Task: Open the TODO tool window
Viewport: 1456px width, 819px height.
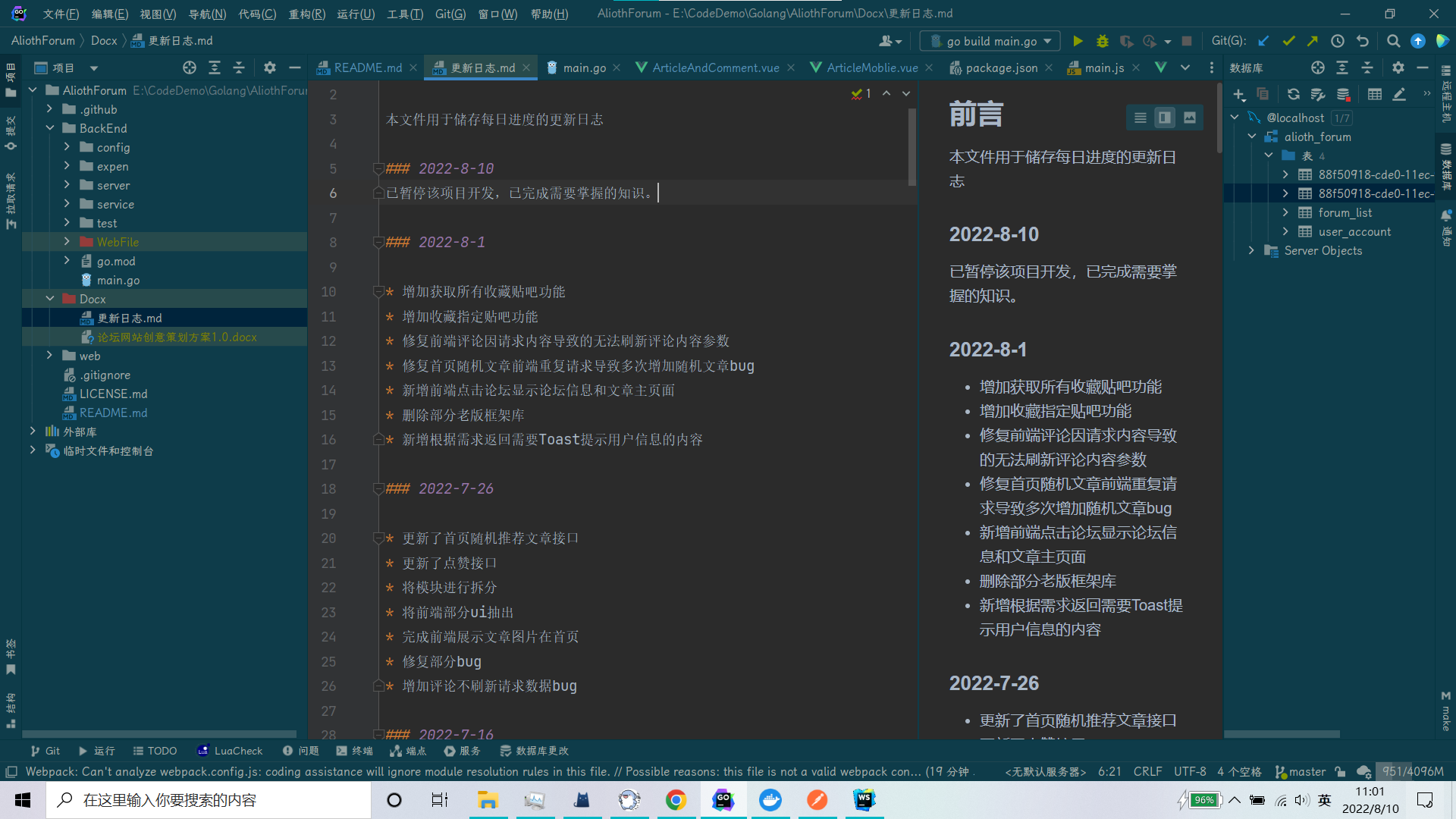Action: click(155, 751)
